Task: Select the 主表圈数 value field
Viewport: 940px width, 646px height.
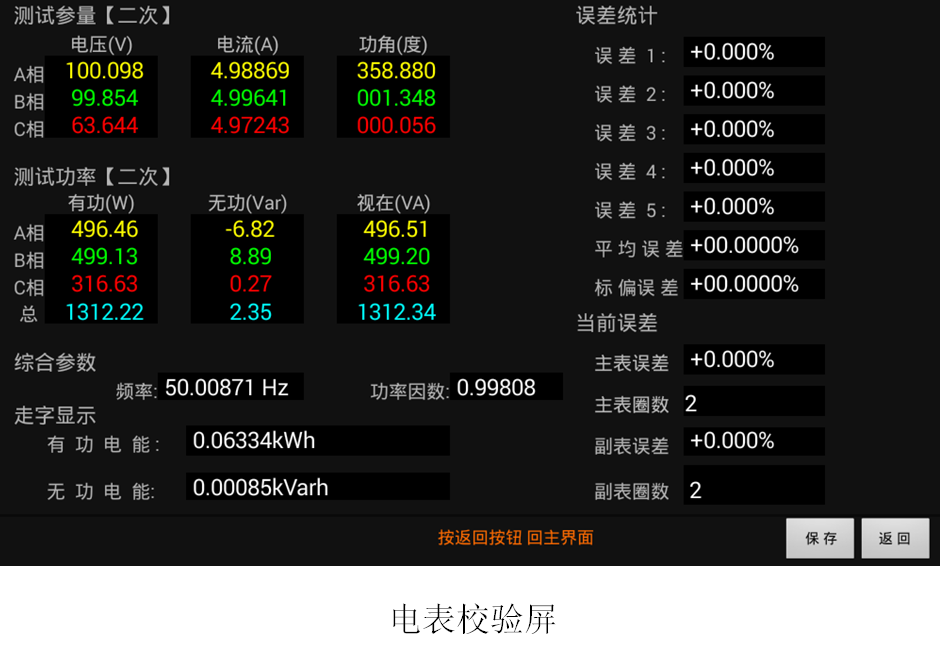Action: (x=754, y=403)
